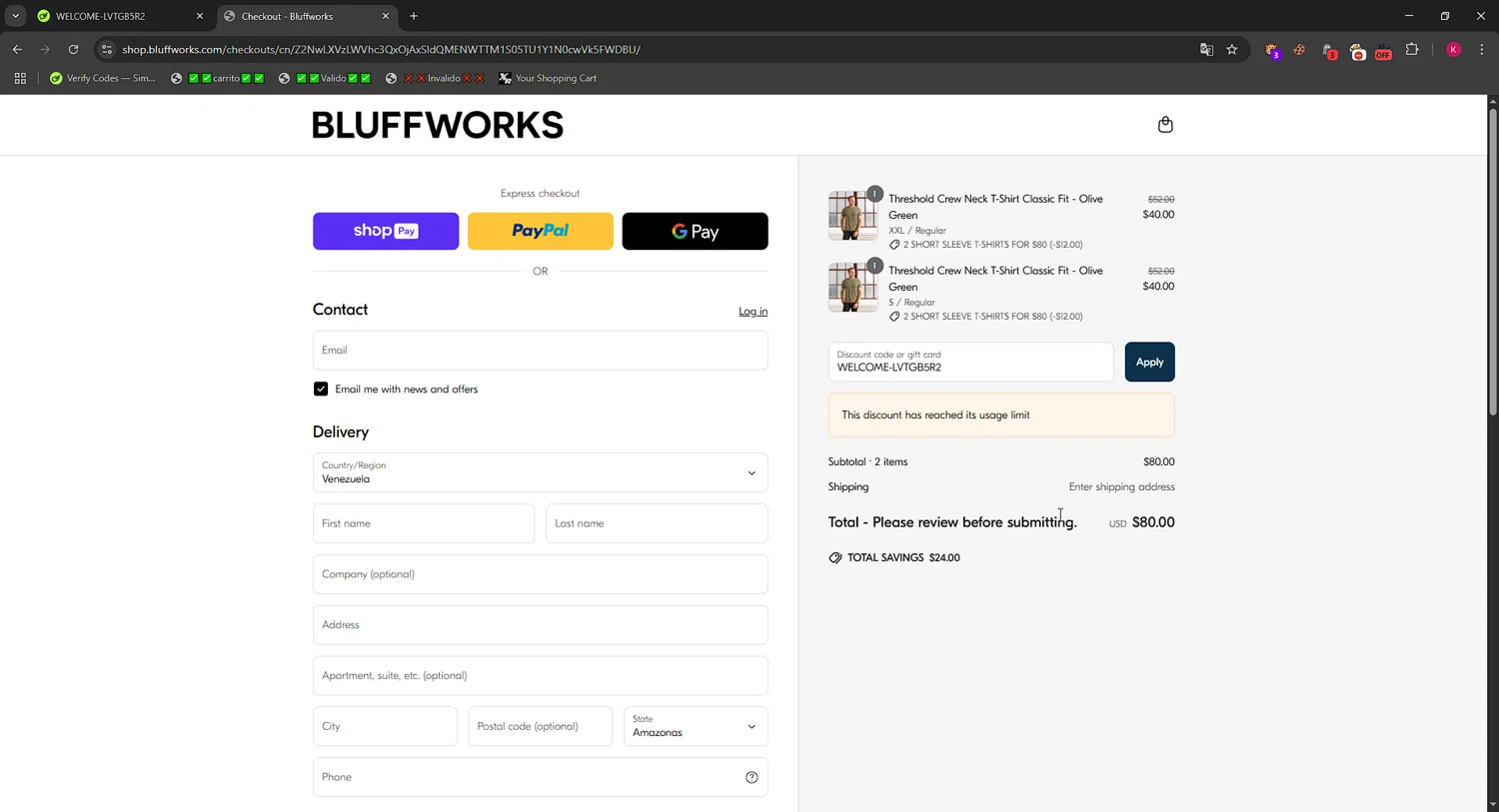Open the ghost extension with red 3 badge
Screen dimensions: 1499x812
click(x=1328, y=50)
